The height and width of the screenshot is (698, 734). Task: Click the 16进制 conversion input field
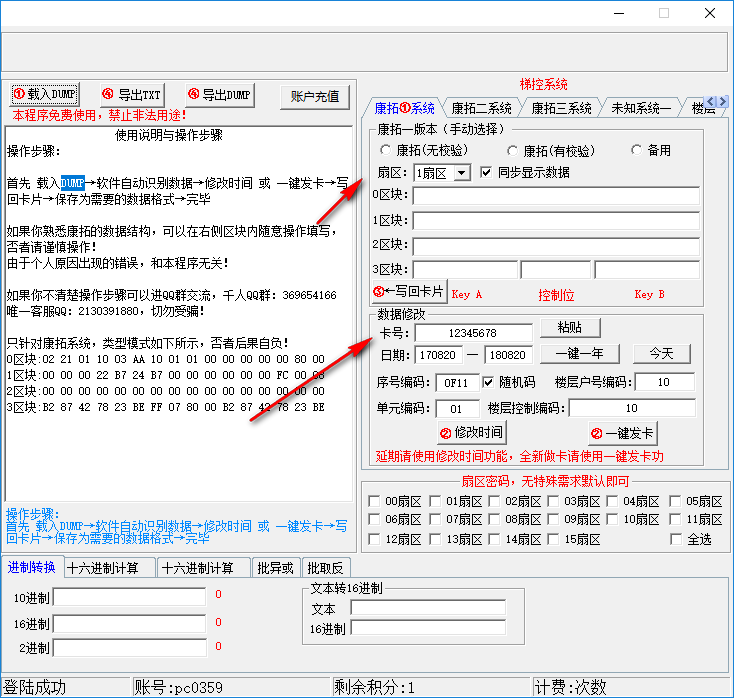(130, 624)
